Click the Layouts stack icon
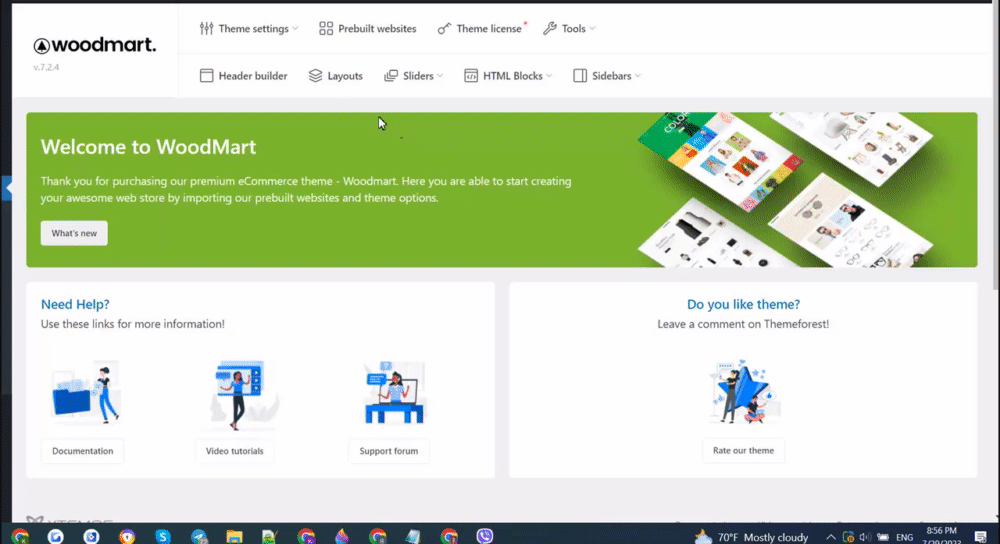 coord(315,76)
